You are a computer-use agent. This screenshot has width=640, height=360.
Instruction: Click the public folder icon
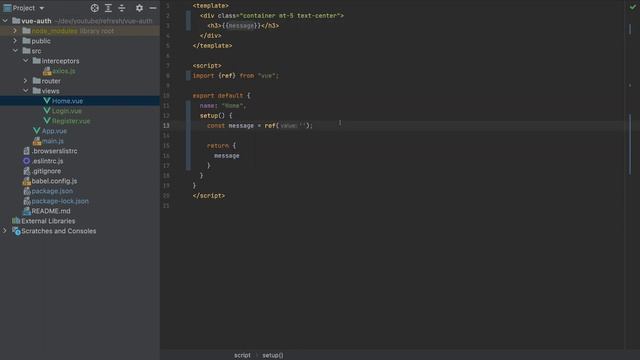[x=27, y=40]
